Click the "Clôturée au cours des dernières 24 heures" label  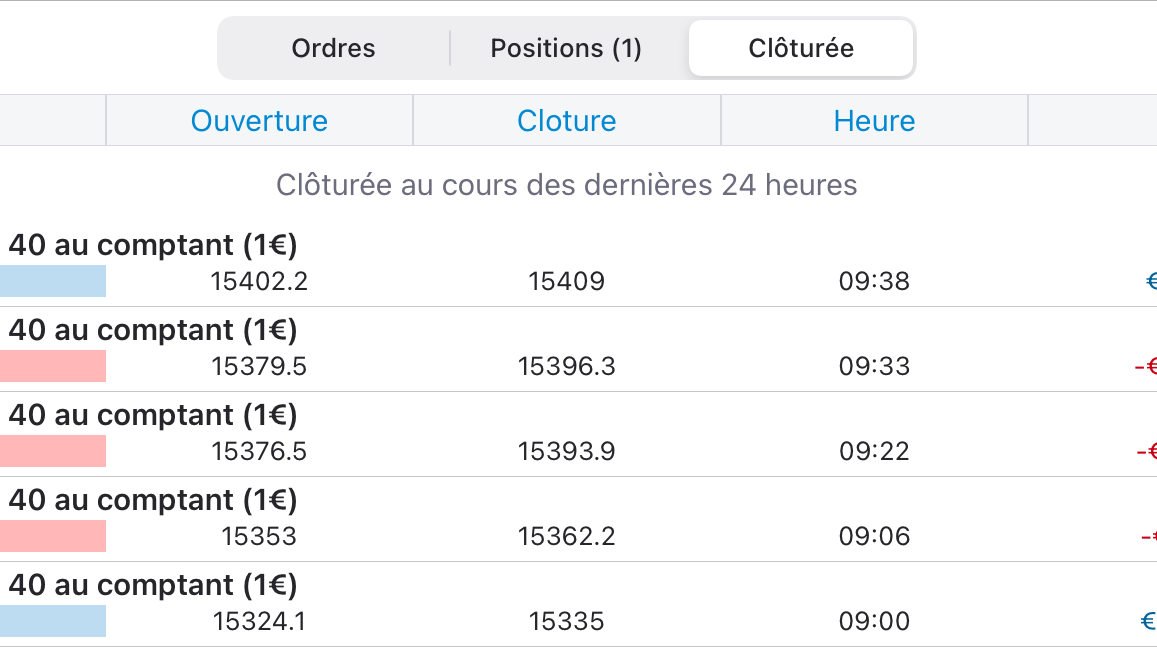click(566, 185)
